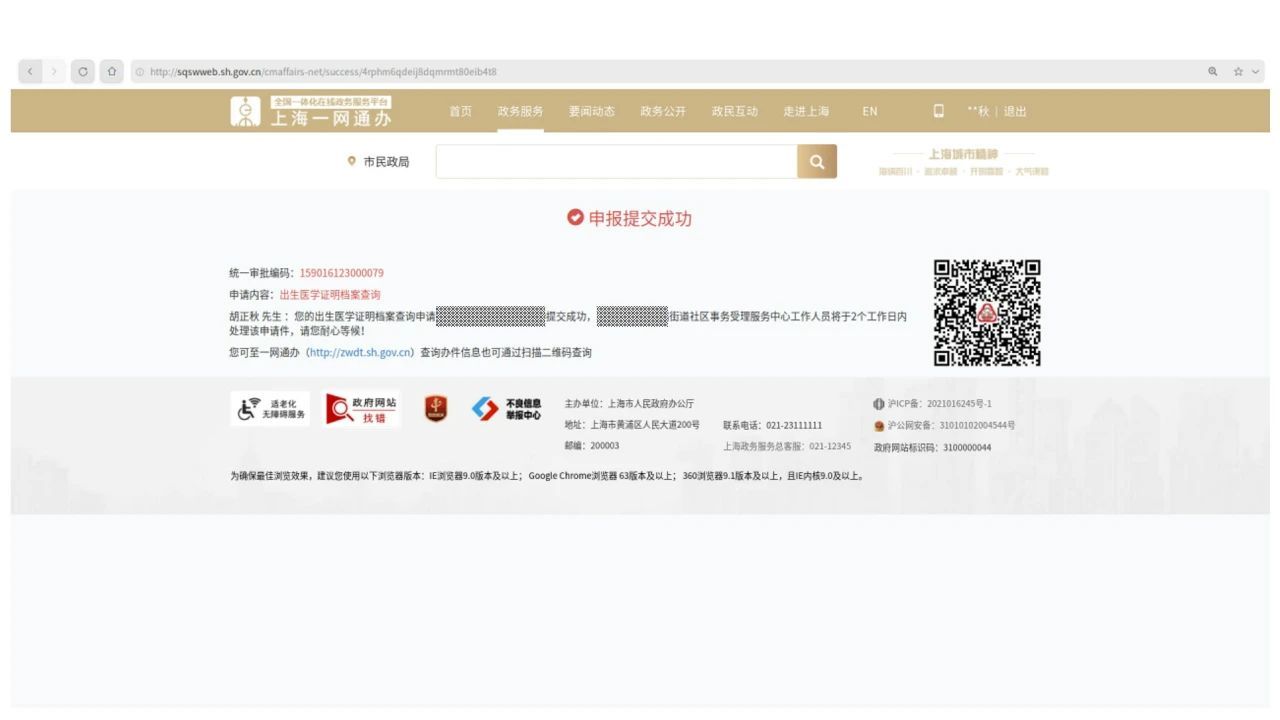Screen dimensions: 1280x720
Task: Open the 政务公开 navigation item
Action: (663, 111)
